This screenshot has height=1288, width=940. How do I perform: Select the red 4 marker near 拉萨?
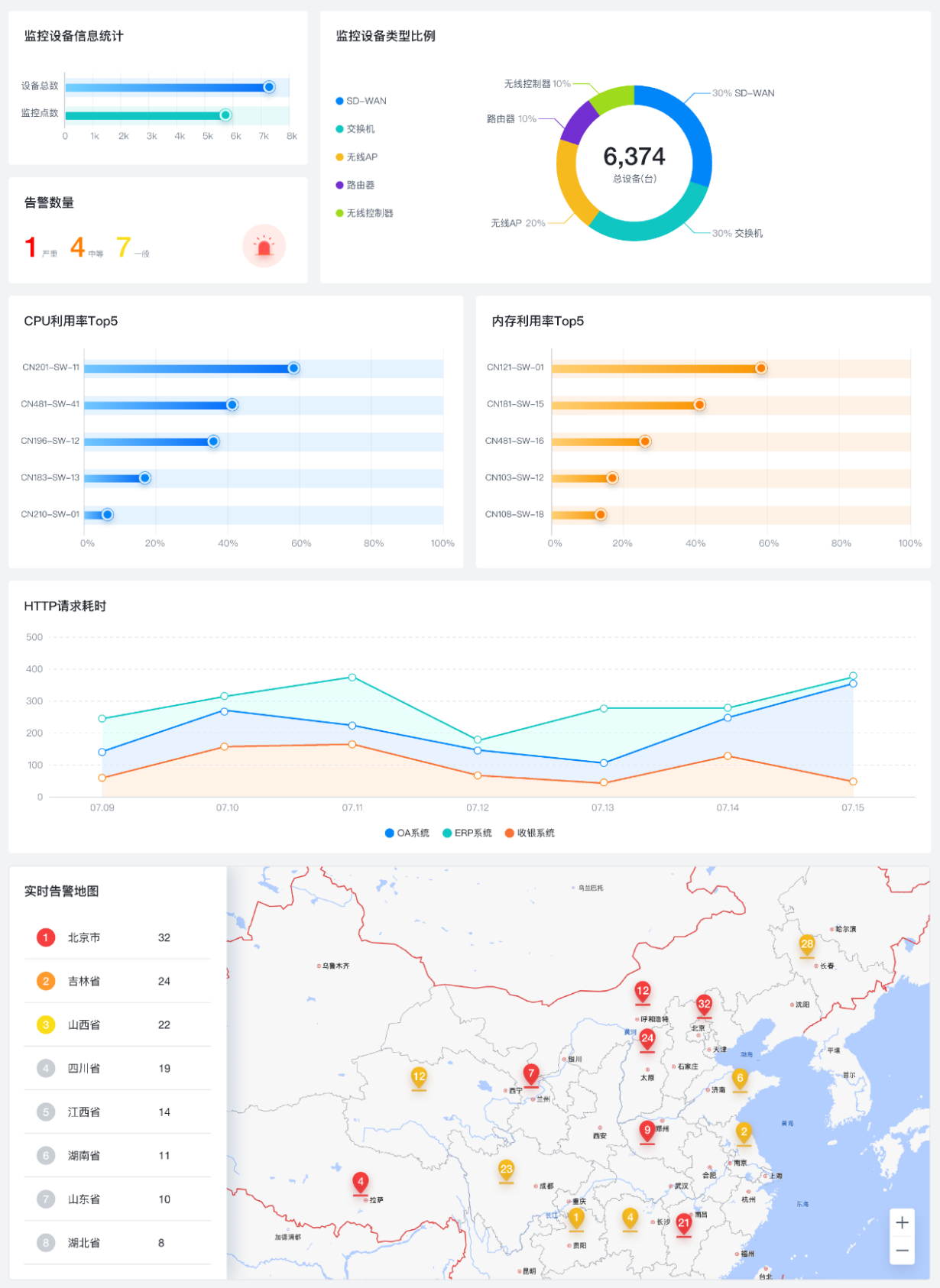pos(361,1183)
